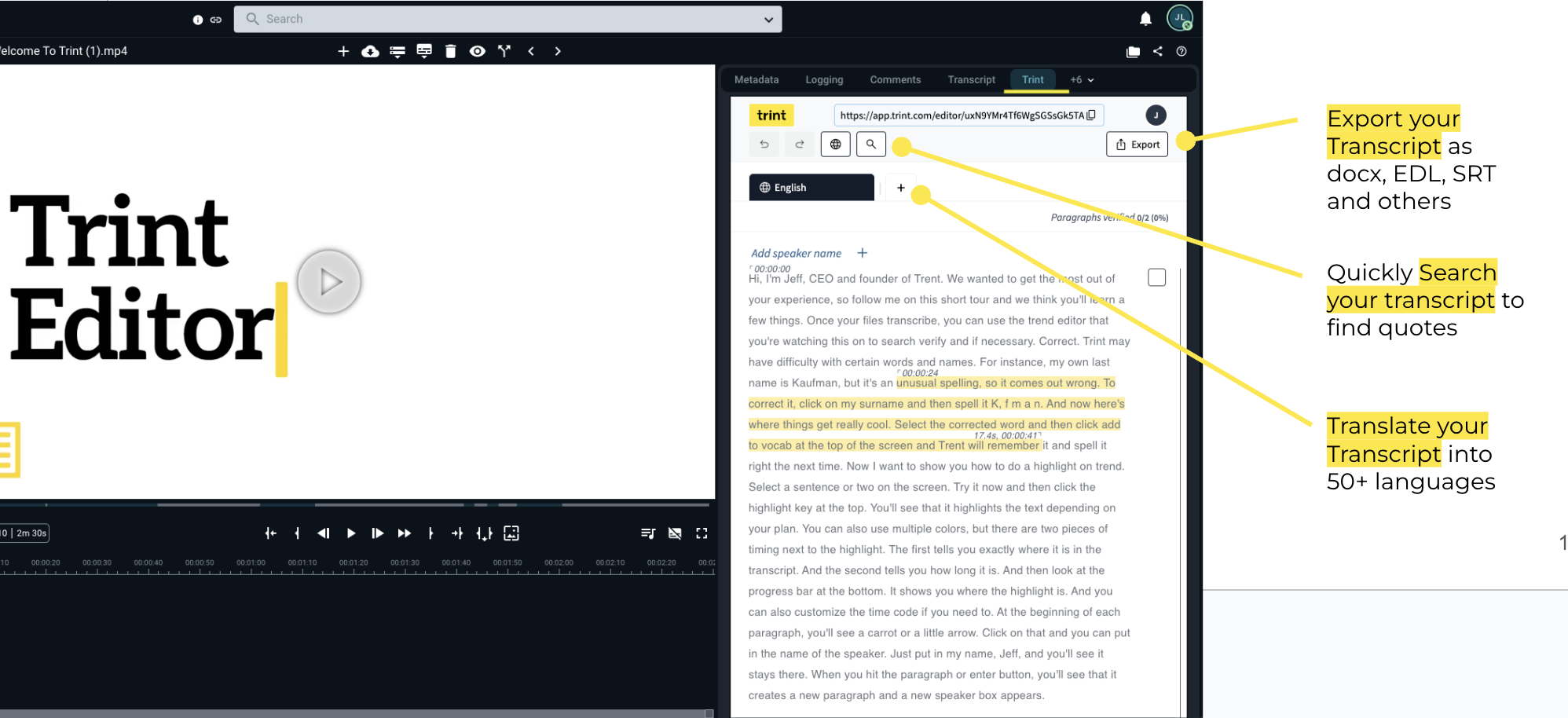Expand the +6 more tabs dropdown
This screenshot has height=718, width=1568.
point(1082,79)
